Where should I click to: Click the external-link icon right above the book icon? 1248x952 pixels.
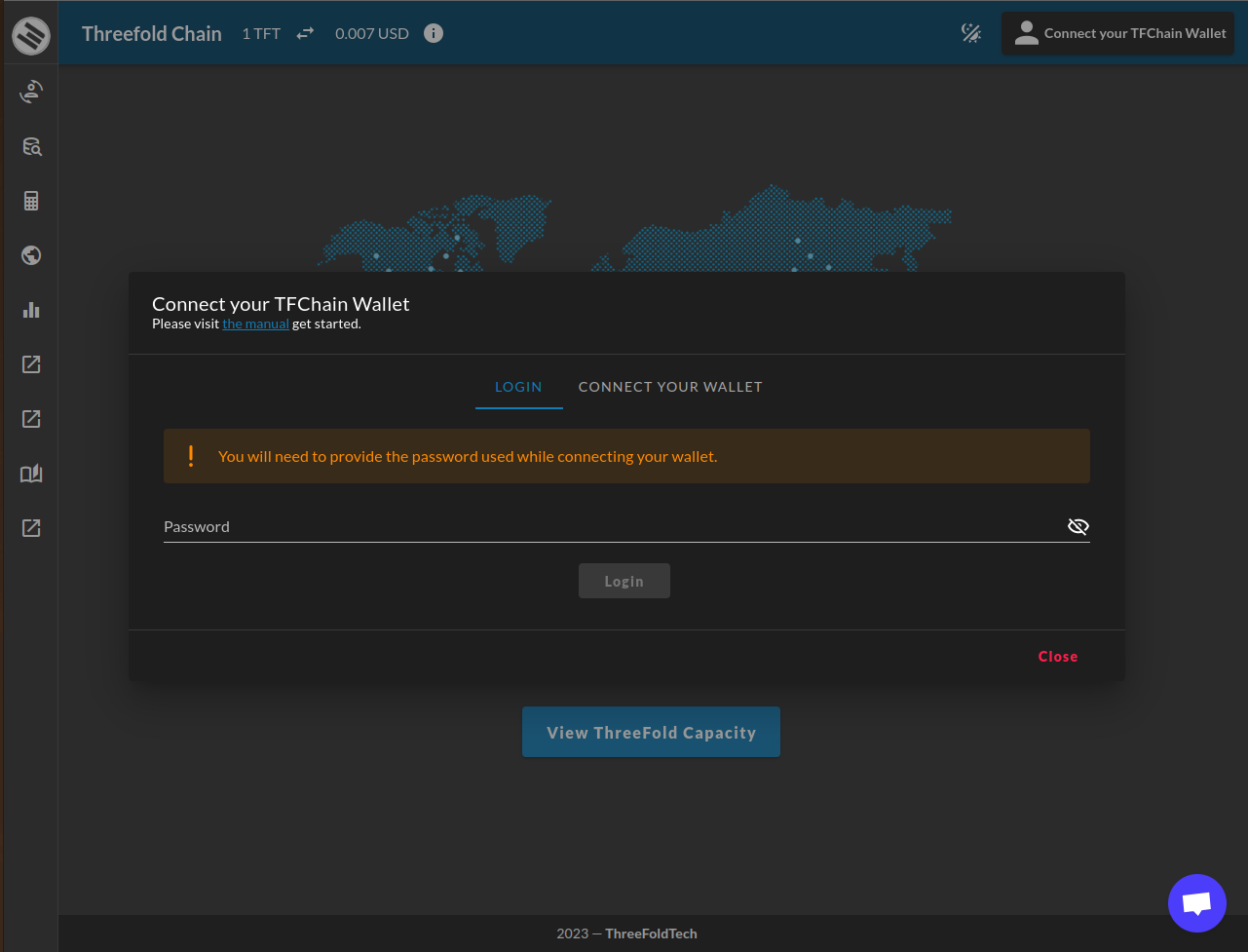(31, 419)
